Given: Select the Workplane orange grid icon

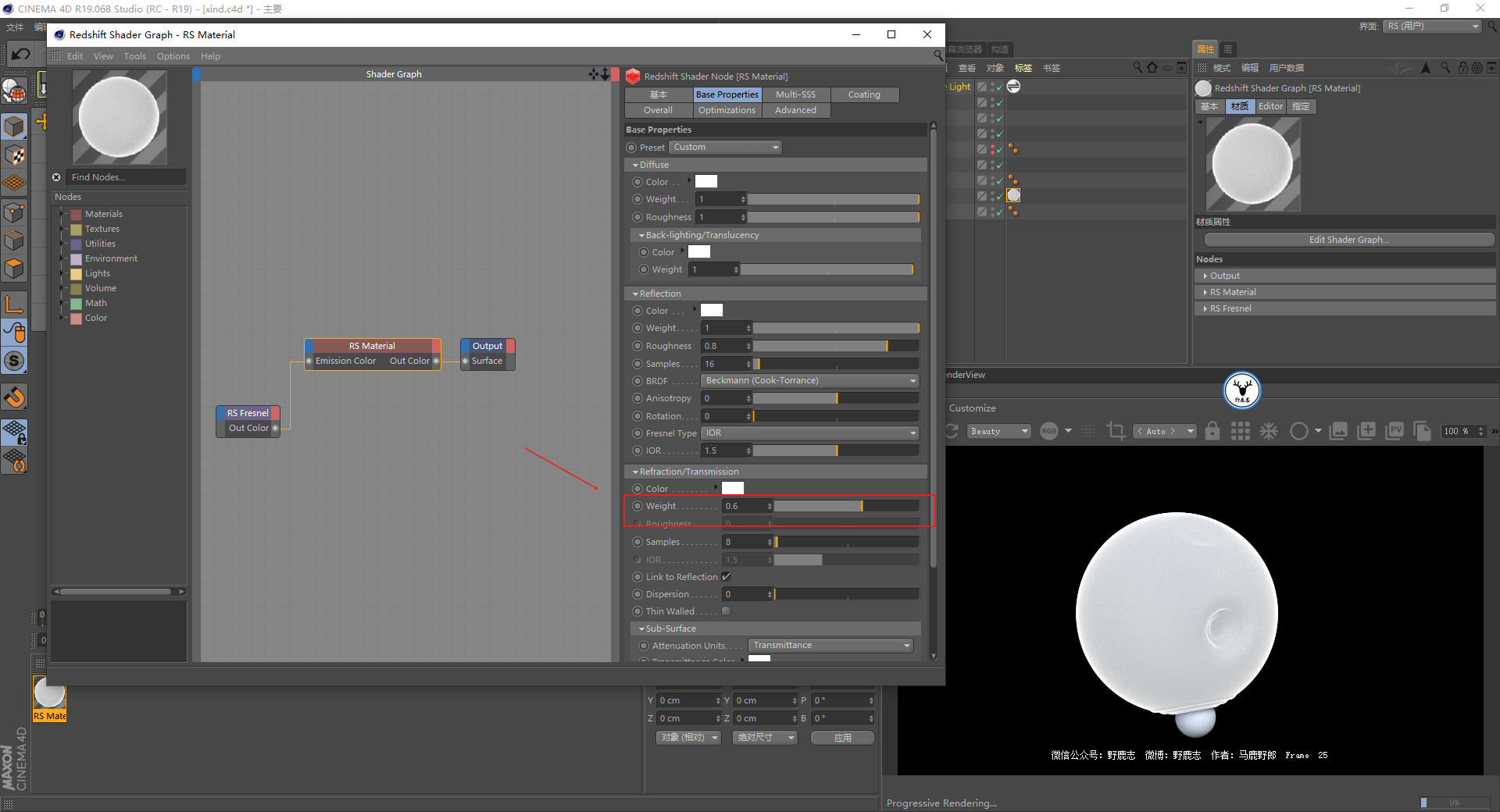Looking at the screenshot, I should coord(15,183).
